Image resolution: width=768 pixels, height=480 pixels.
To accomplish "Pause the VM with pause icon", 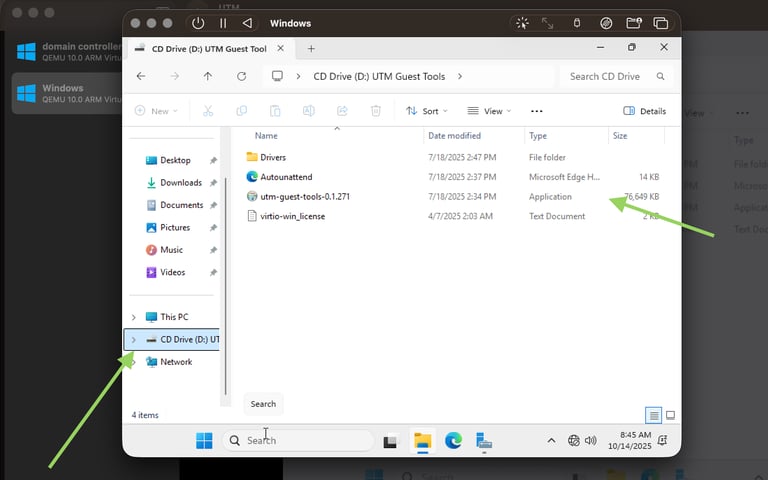I will [x=223, y=23].
